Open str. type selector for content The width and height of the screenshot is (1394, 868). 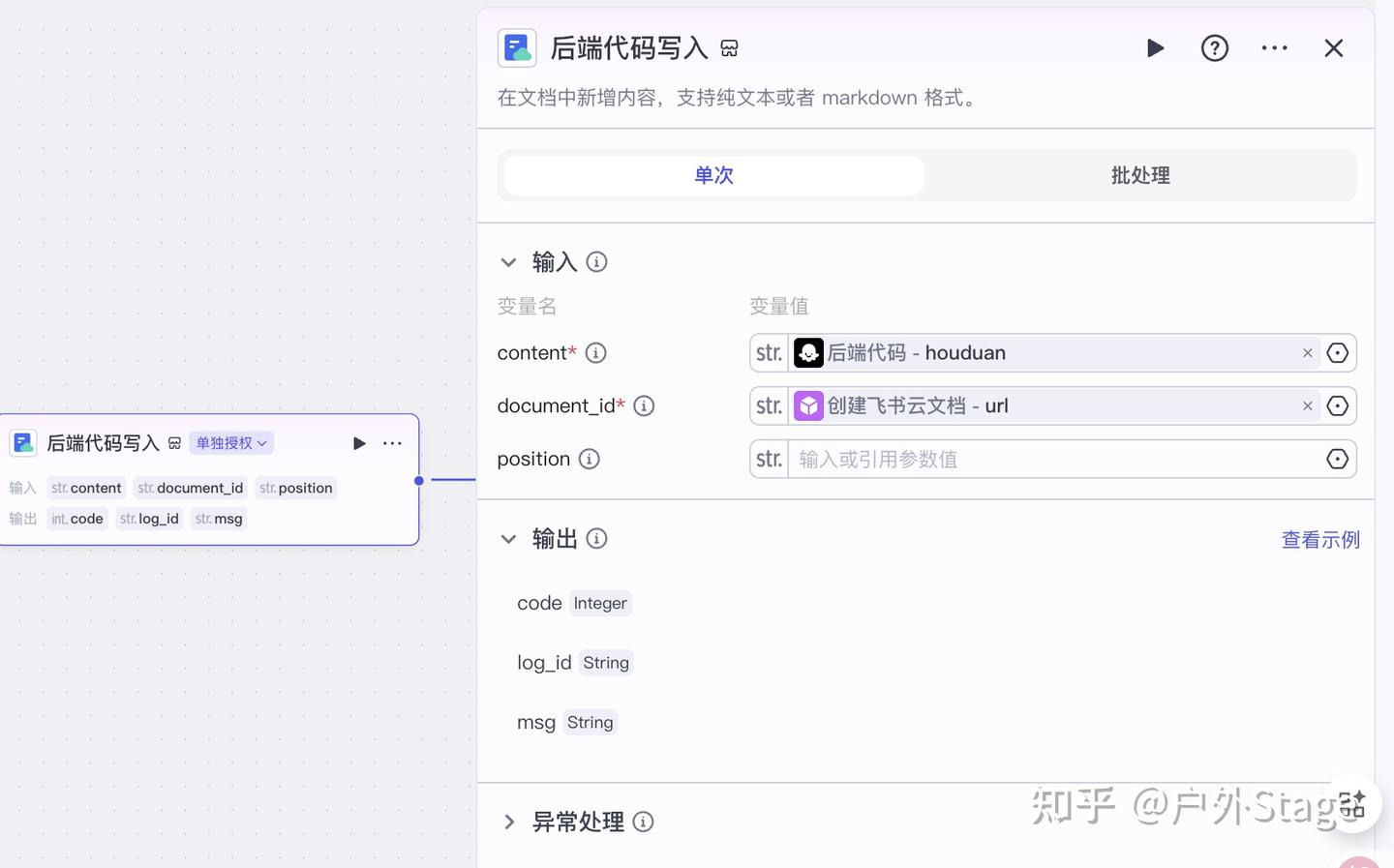pos(770,353)
